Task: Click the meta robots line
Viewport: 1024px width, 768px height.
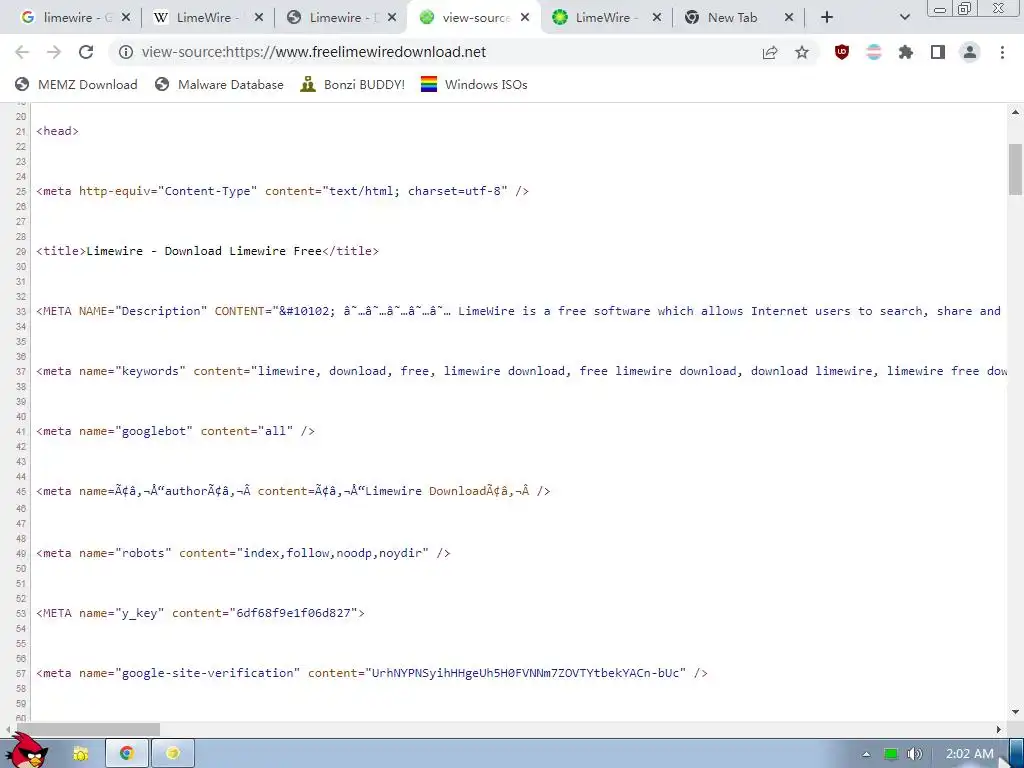Action: 244,553
